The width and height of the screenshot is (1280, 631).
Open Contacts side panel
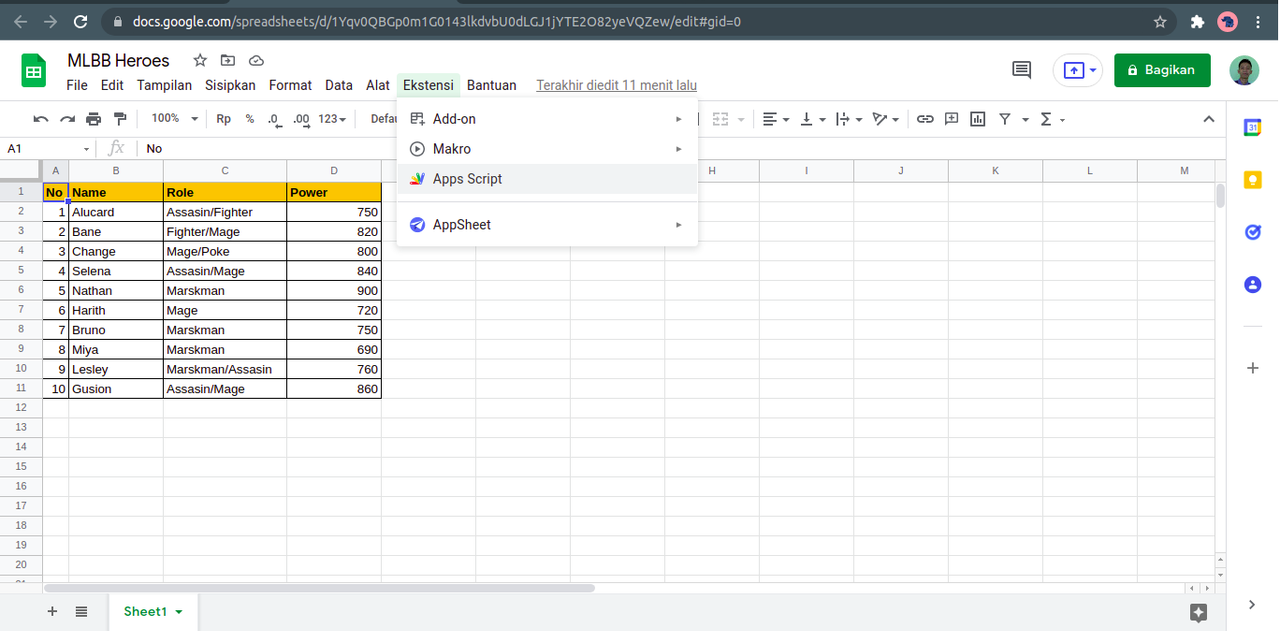click(1252, 285)
